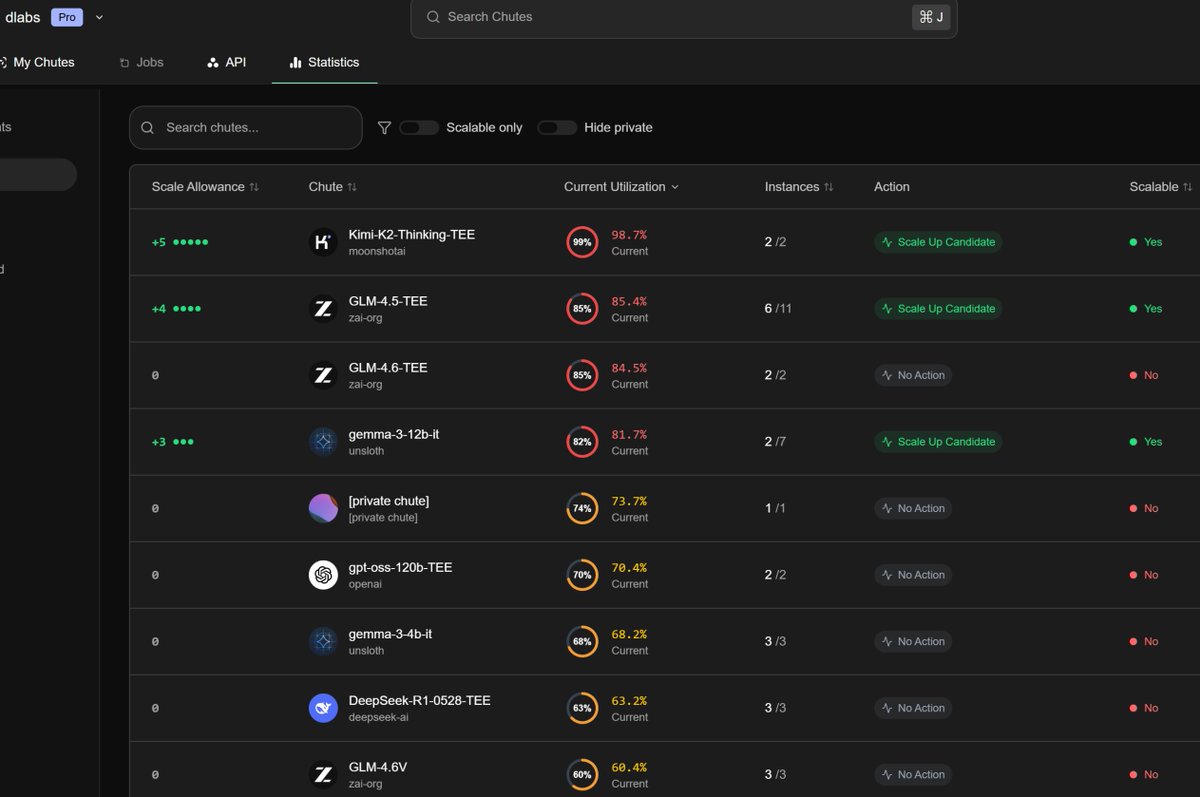Click the Jobs refresh icon

click(125, 63)
